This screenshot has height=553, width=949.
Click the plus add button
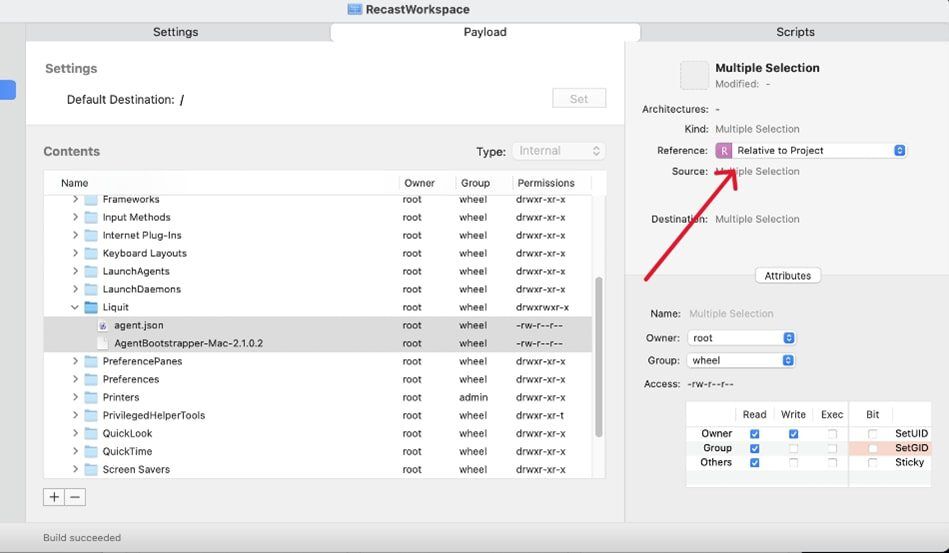point(54,497)
